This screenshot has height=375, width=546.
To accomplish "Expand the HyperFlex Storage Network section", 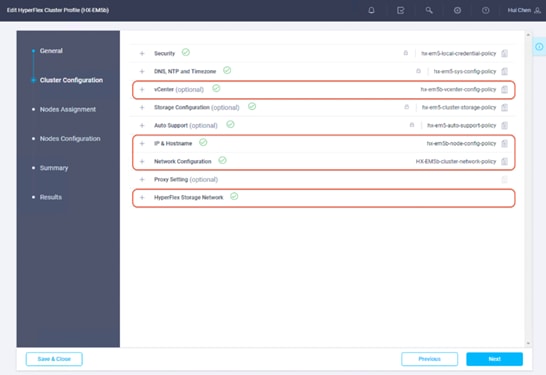I will pyautogui.click(x=142, y=197).
